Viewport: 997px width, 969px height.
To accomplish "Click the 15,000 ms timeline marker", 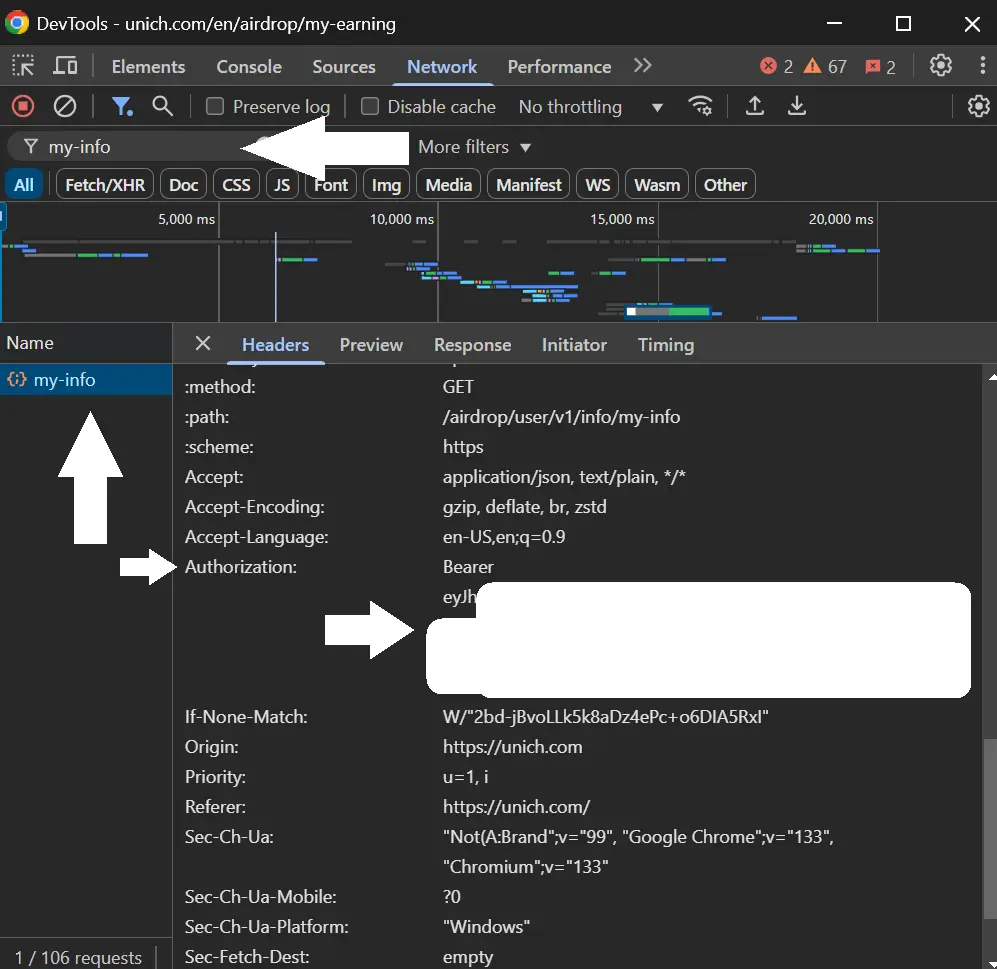I will click(622, 219).
